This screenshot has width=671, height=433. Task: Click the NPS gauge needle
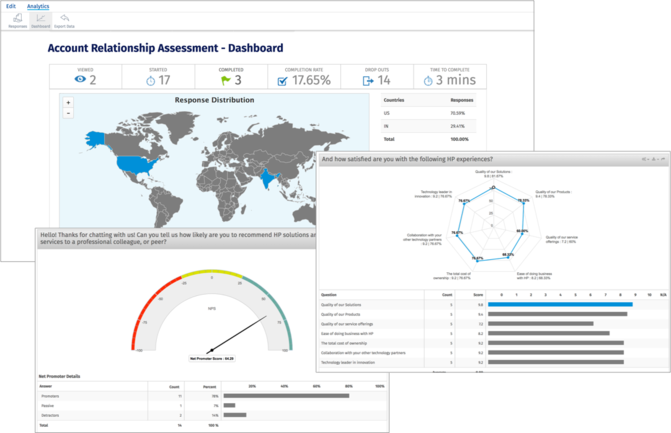pyautogui.click(x=238, y=334)
